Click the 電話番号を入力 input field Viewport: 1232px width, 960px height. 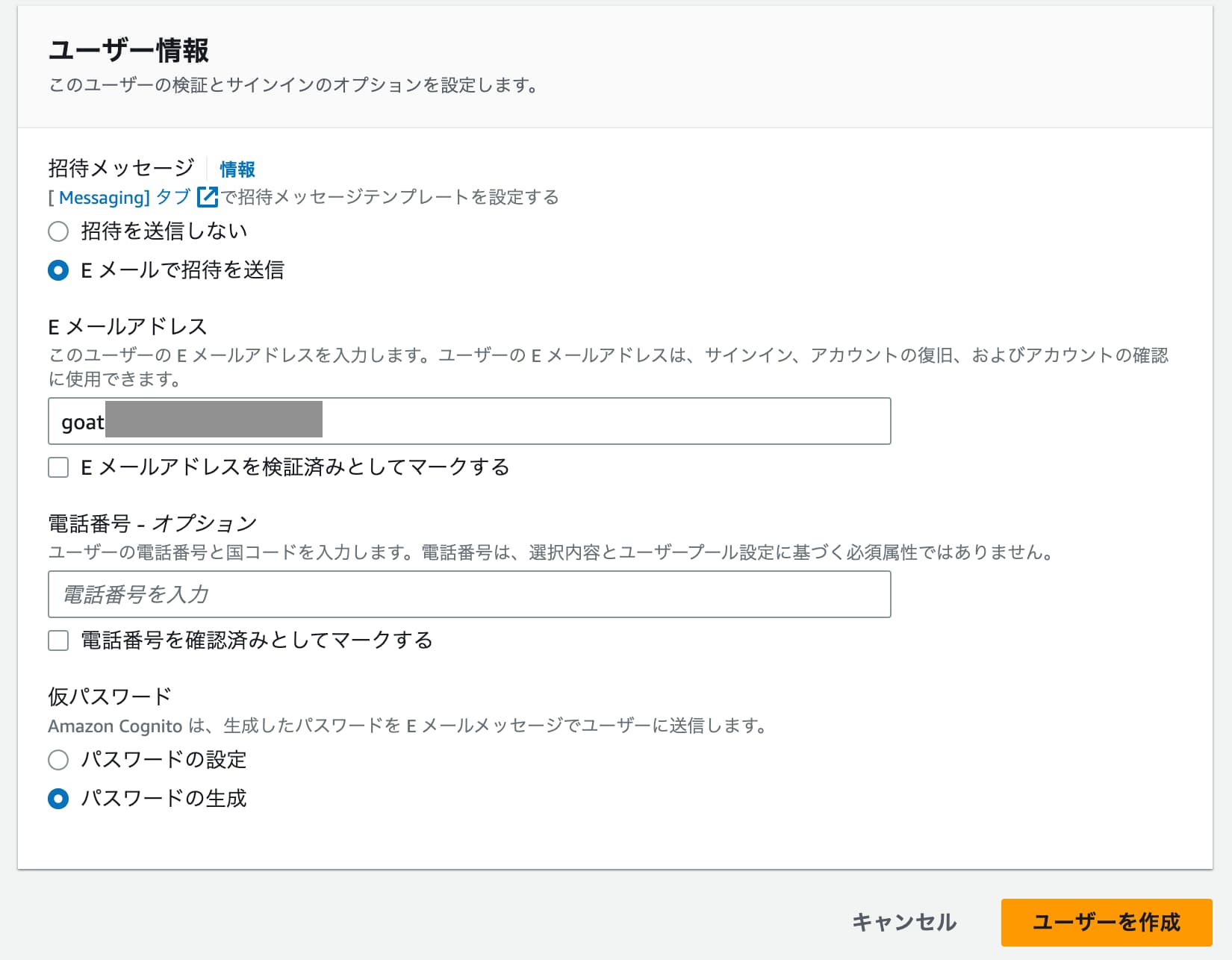[469, 594]
